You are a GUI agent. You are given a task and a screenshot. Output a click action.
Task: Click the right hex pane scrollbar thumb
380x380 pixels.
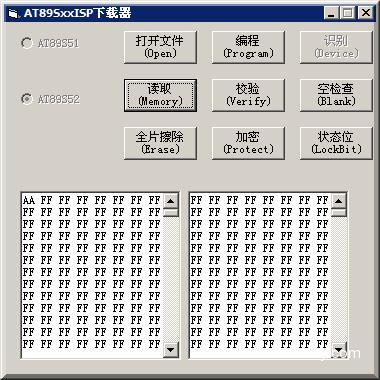[x=339, y=213]
